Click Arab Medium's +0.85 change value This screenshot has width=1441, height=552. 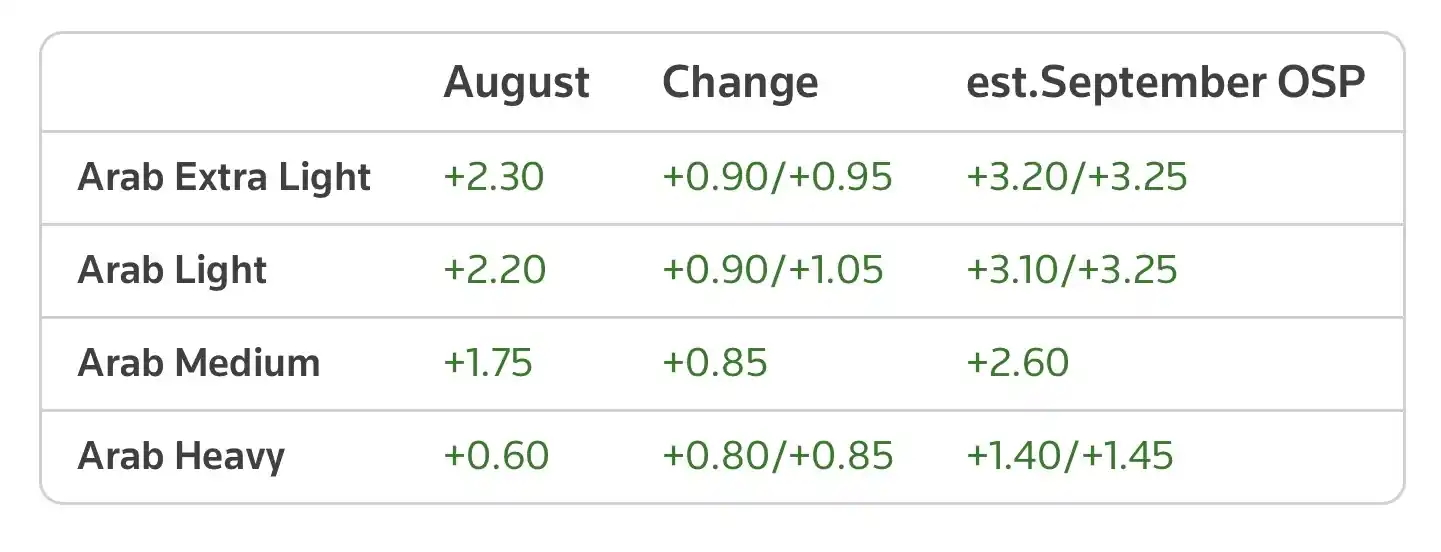click(x=715, y=363)
